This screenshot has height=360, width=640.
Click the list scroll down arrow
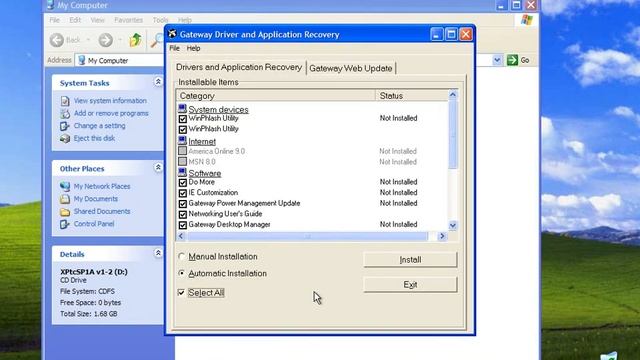(453, 225)
